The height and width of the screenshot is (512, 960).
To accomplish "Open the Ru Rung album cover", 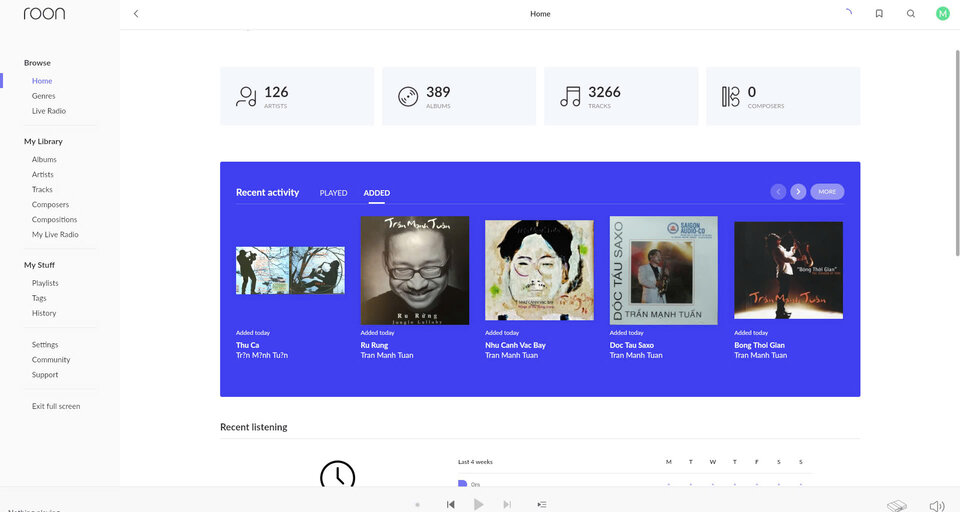I will pos(415,270).
